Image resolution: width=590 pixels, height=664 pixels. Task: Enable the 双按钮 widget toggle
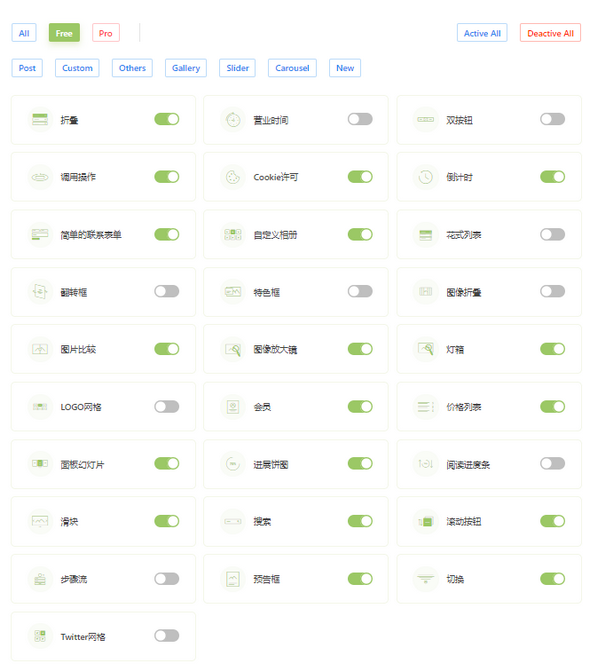(552, 119)
